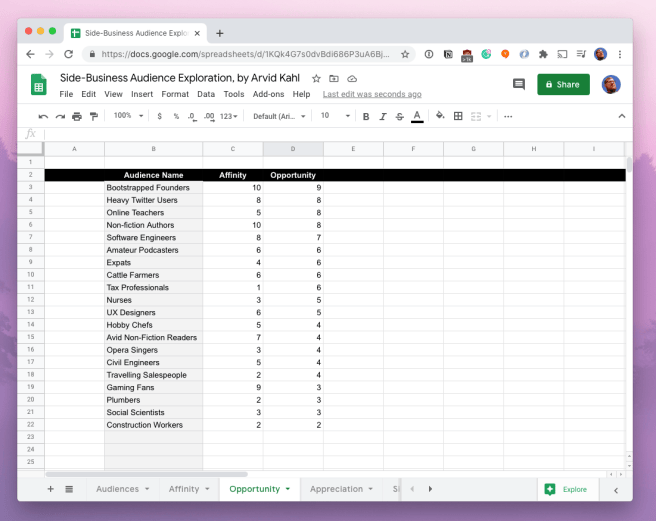Switch to the Affinity sheet tab
This screenshot has width=656, height=521.
pyautogui.click(x=184, y=489)
